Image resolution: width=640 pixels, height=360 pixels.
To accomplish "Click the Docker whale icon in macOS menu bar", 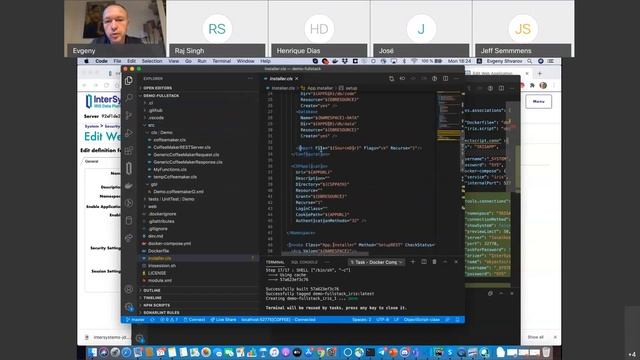I will (335, 61).
